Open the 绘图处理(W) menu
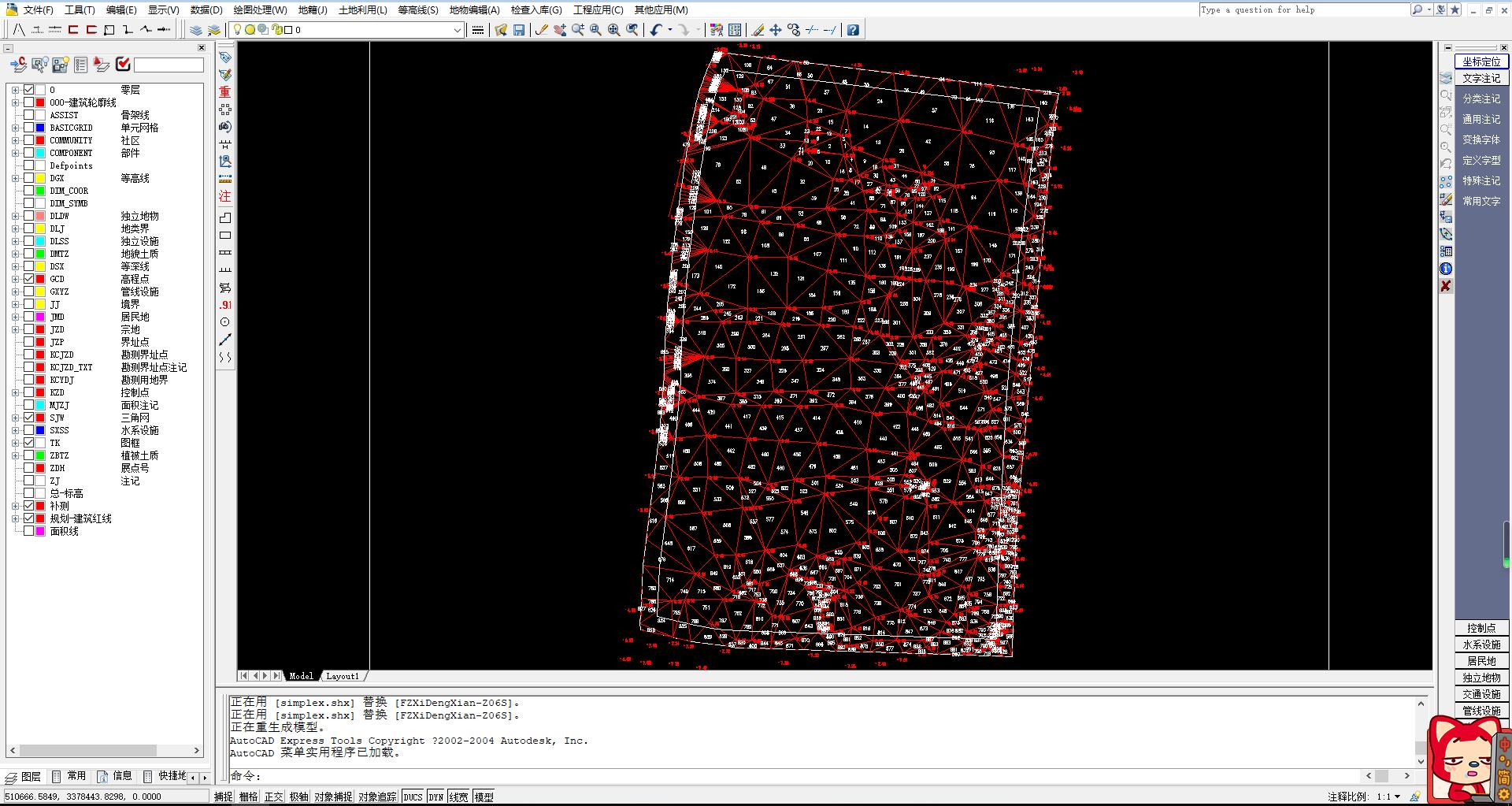This screenshot has width=1512, height=806. pyautogui.click(x=260, y=9)
